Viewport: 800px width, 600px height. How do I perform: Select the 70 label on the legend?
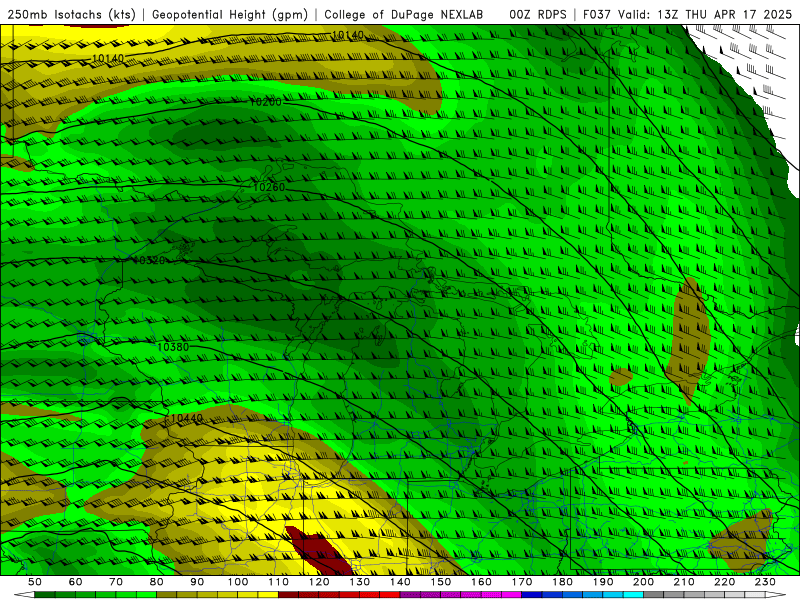click(x=116, y=582)
